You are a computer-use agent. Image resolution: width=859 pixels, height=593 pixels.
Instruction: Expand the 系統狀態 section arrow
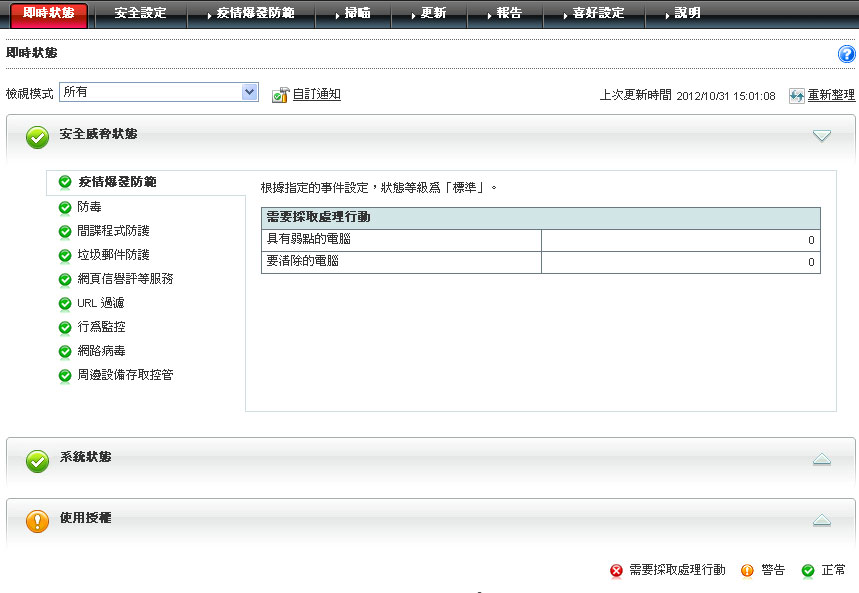822,459
